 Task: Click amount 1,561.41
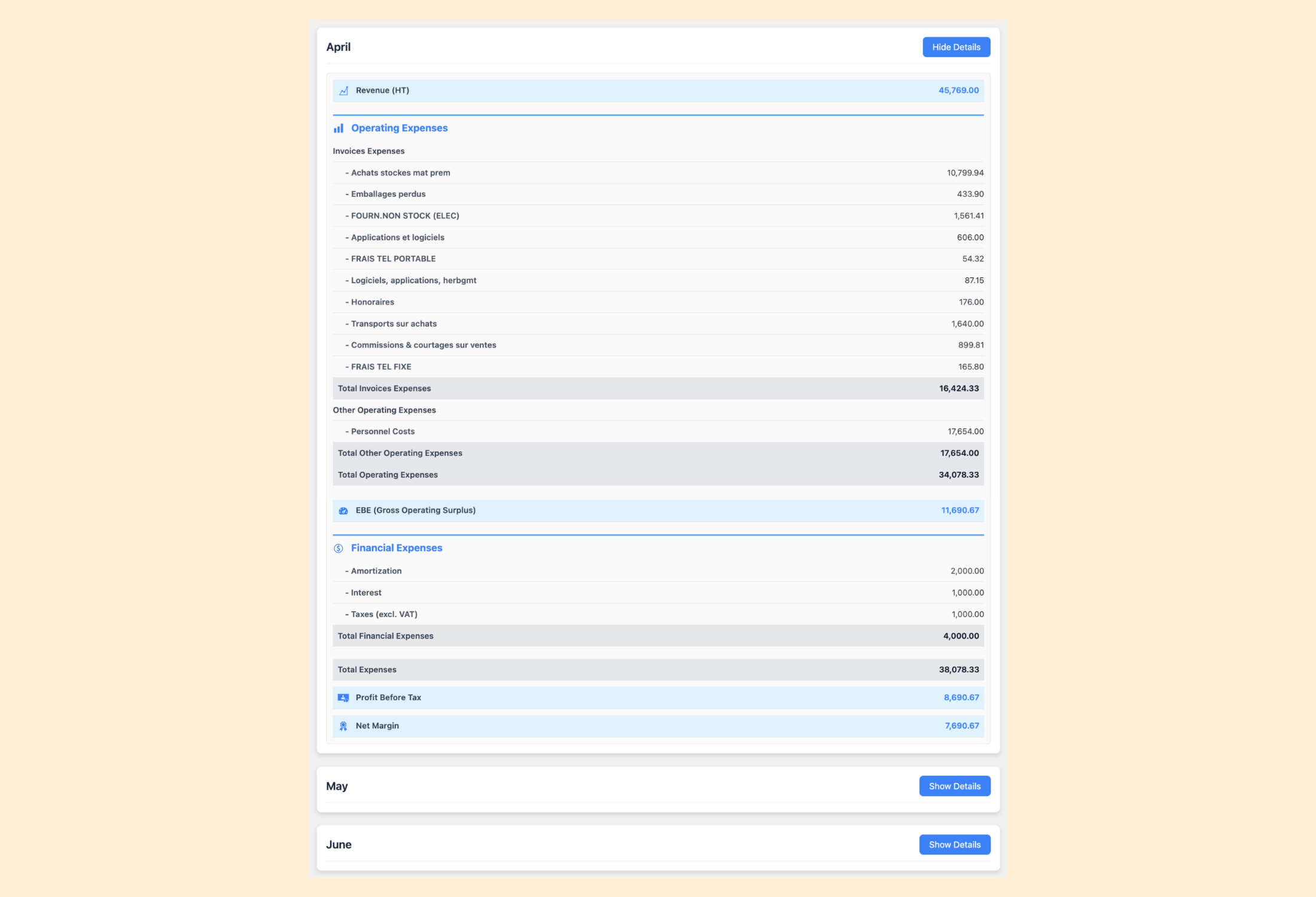click(968, 216)
